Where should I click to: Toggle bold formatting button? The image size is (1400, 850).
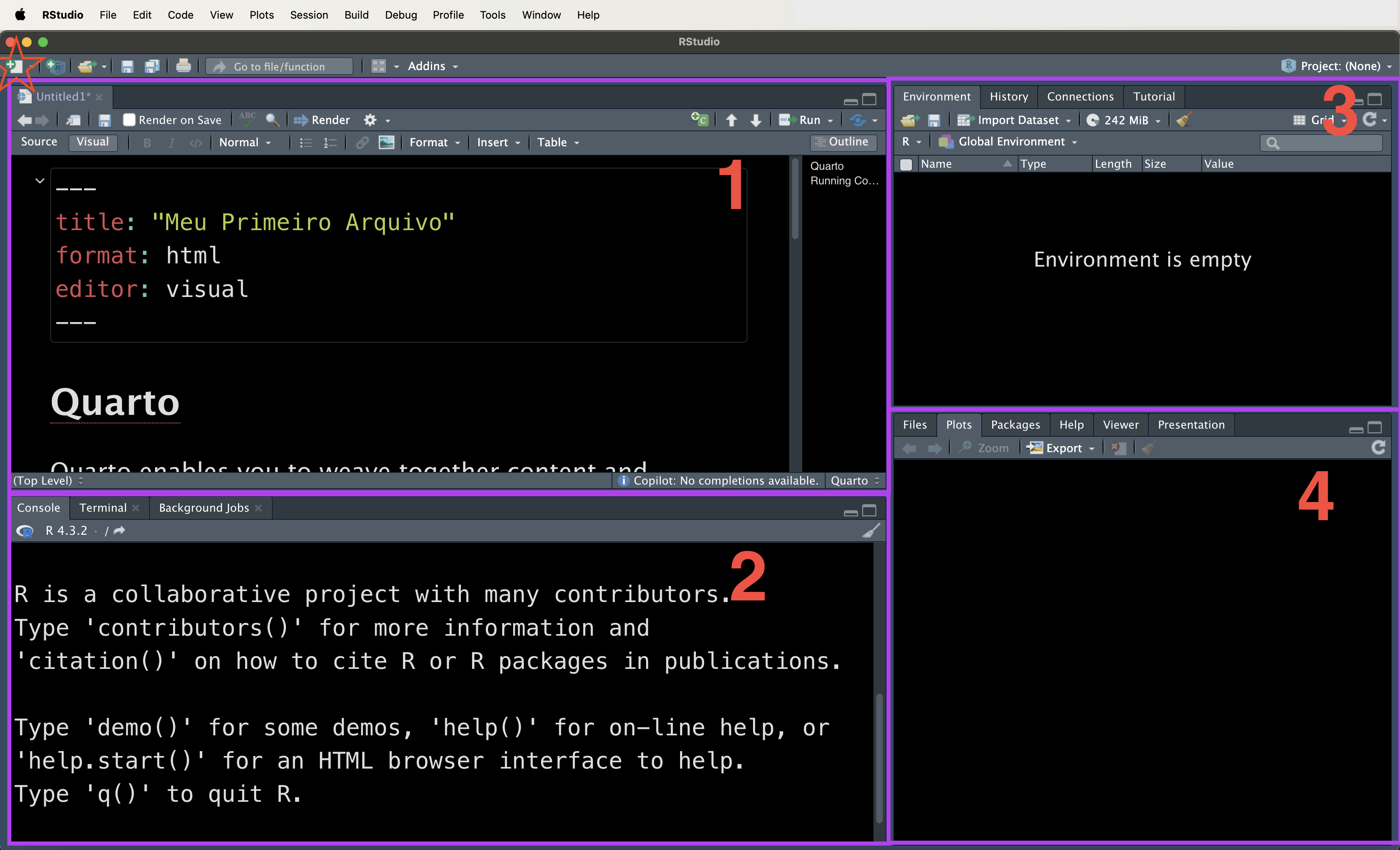tap(147, 143)
